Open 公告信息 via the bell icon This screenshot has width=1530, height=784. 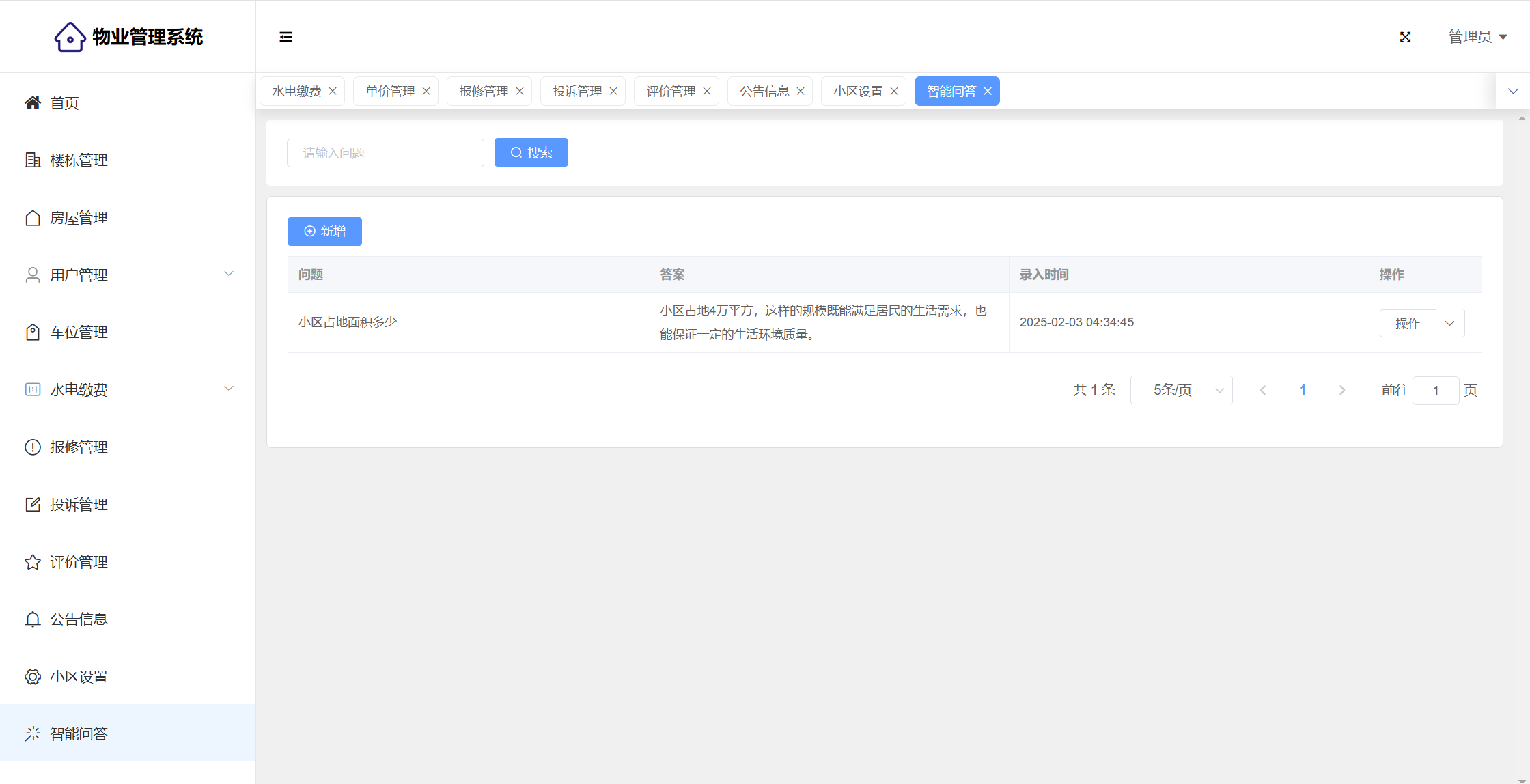32,619
